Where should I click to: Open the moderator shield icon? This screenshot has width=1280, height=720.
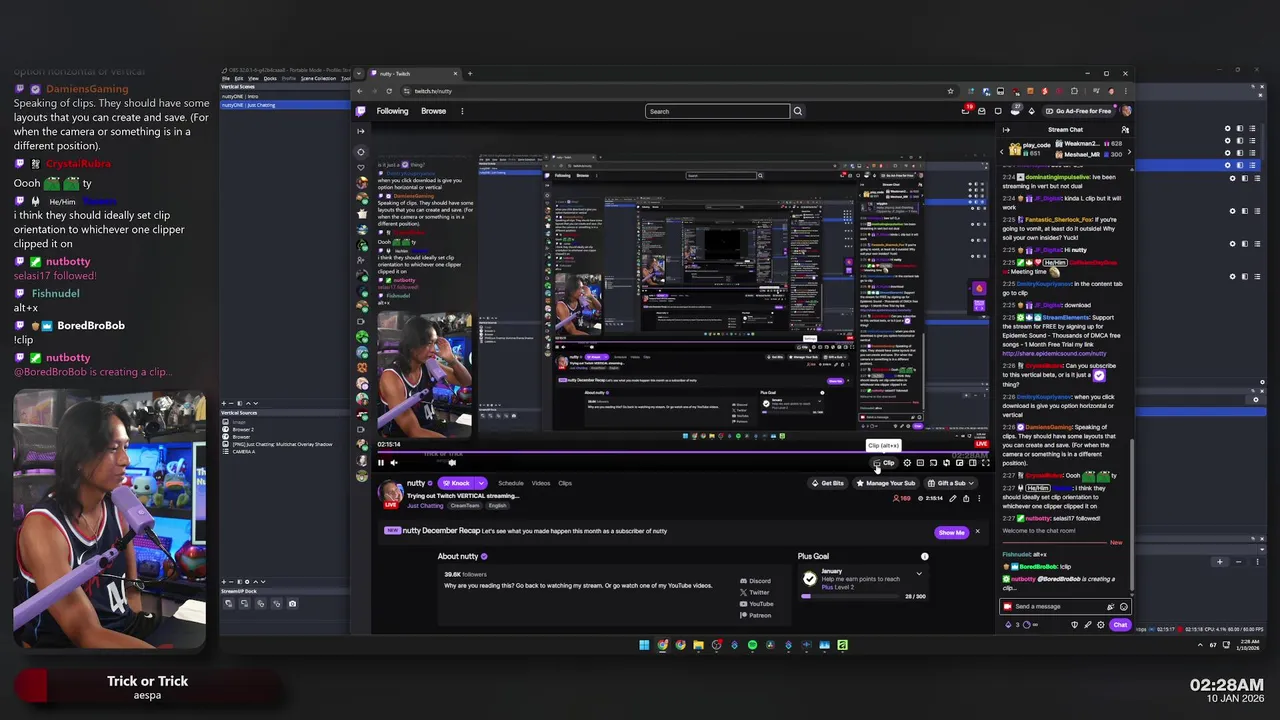coord(1074,625)
